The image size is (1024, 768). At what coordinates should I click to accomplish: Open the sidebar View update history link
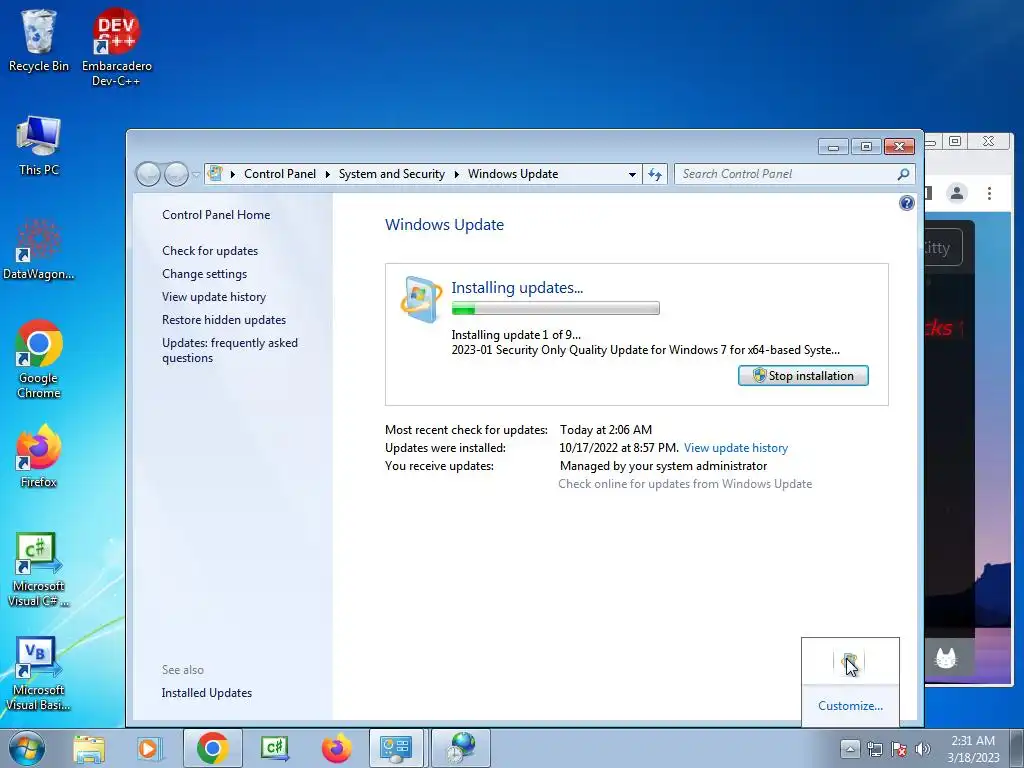pyautogui.click(x=214, y=296)
